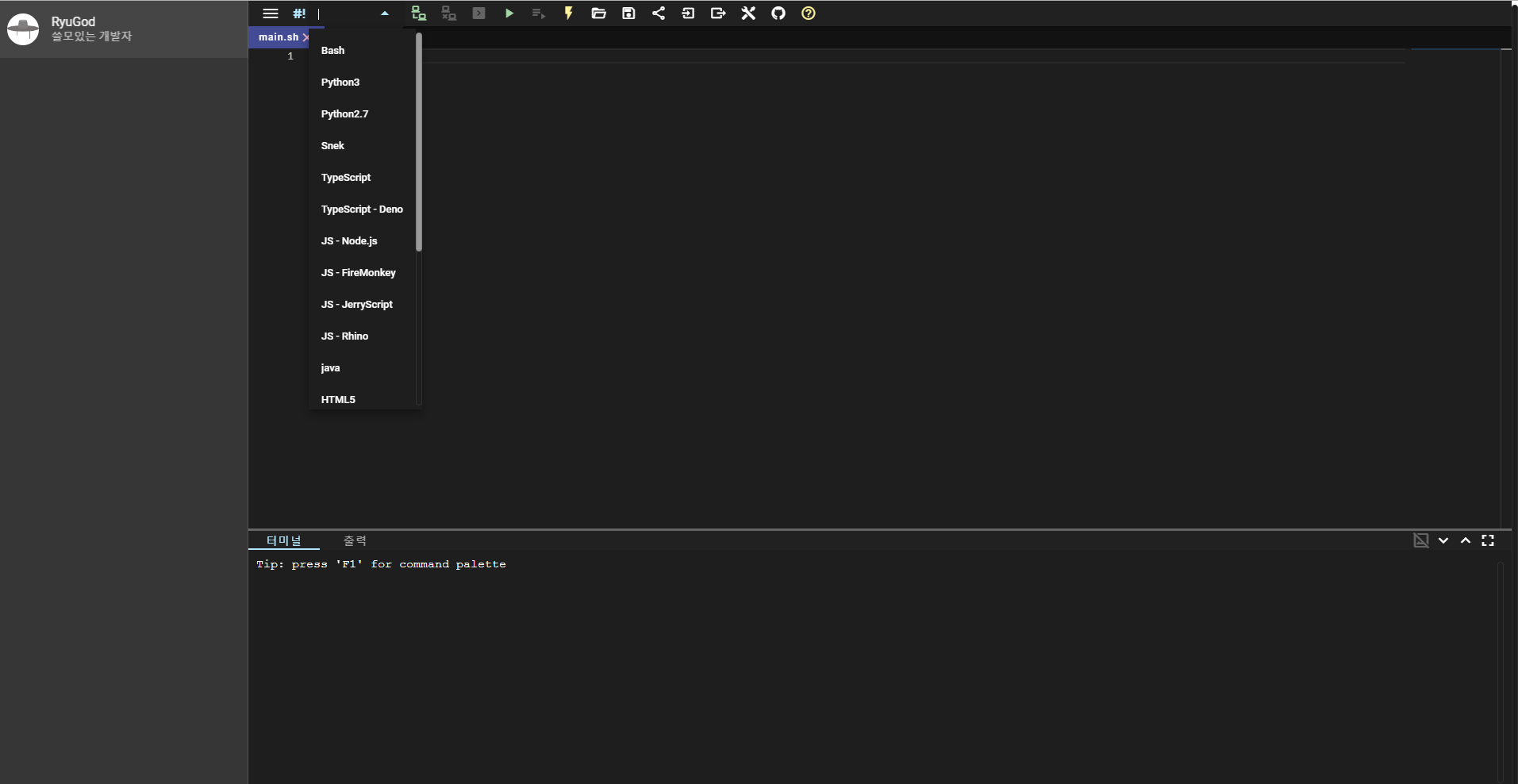Open a file with the folder icon
The width and height of the screenshot is (1518, 784).
pyautogui.click(x=598, y=13)
